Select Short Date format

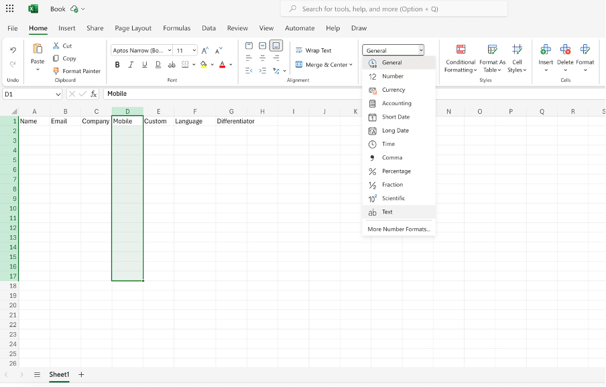point(399,117)
